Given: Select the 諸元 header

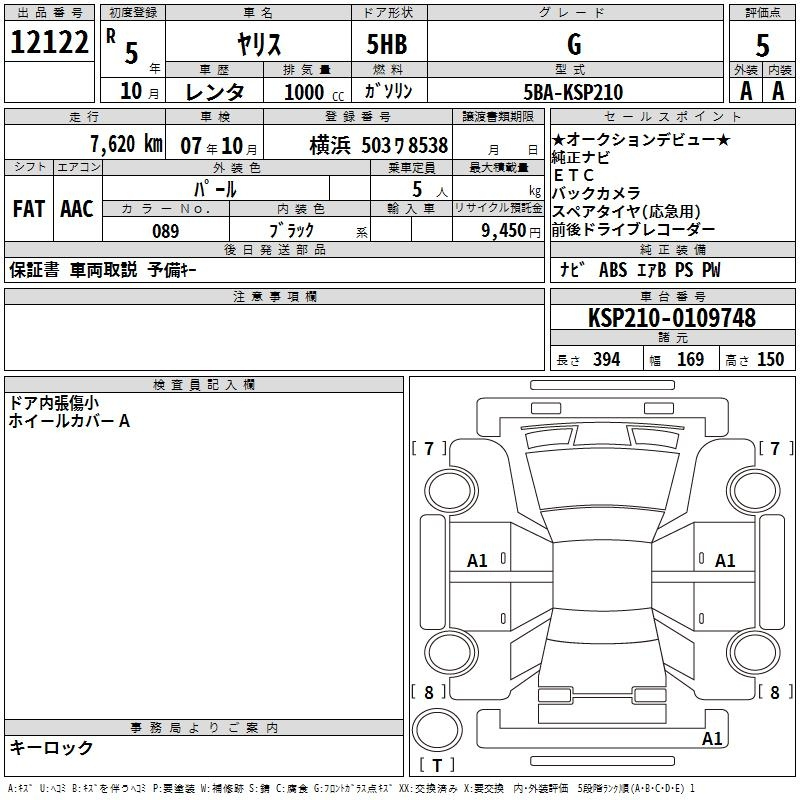Looking at the screenshot, I should pyautogui.click(x=673, y=337).
